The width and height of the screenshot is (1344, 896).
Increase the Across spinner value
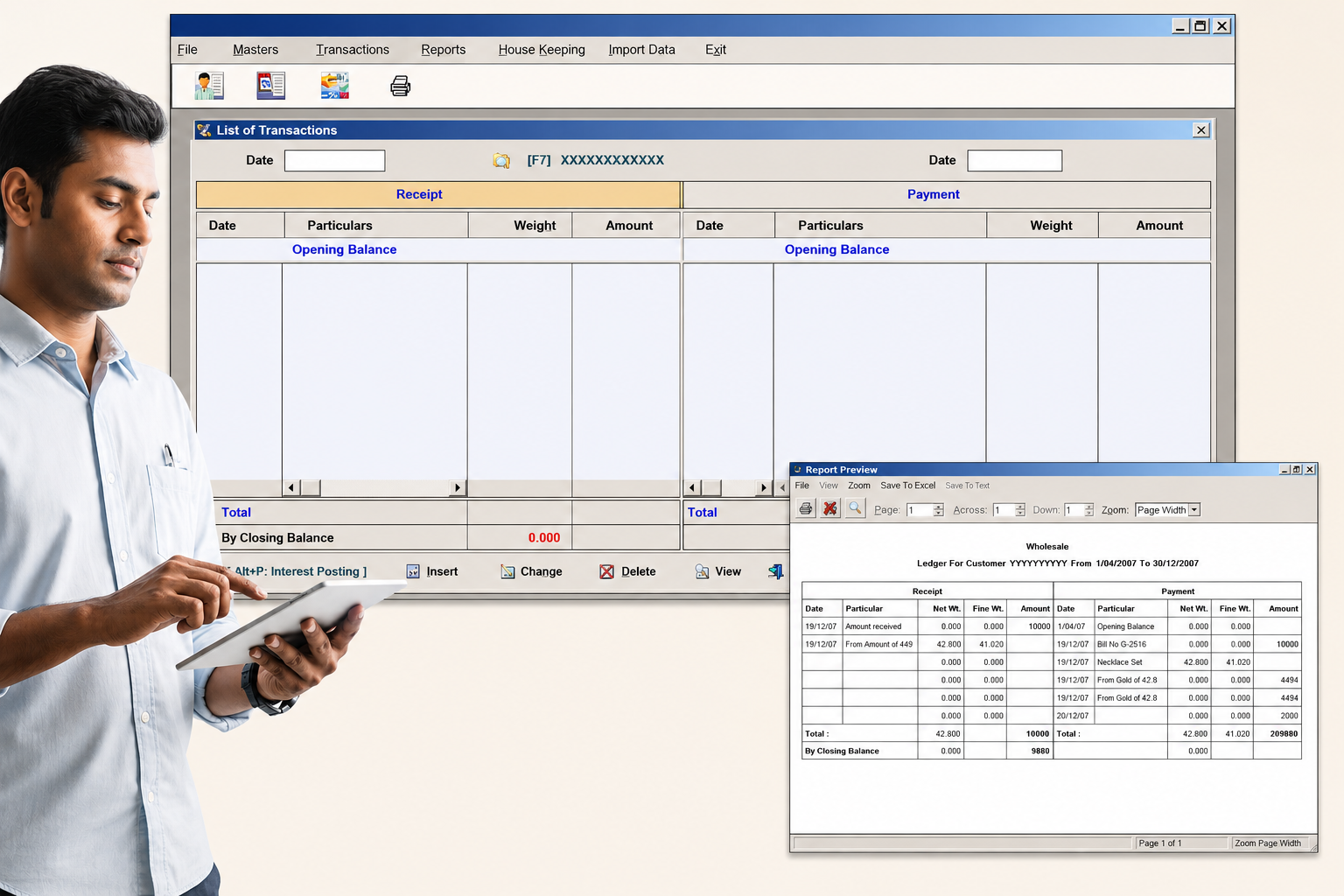[1019, 507]
